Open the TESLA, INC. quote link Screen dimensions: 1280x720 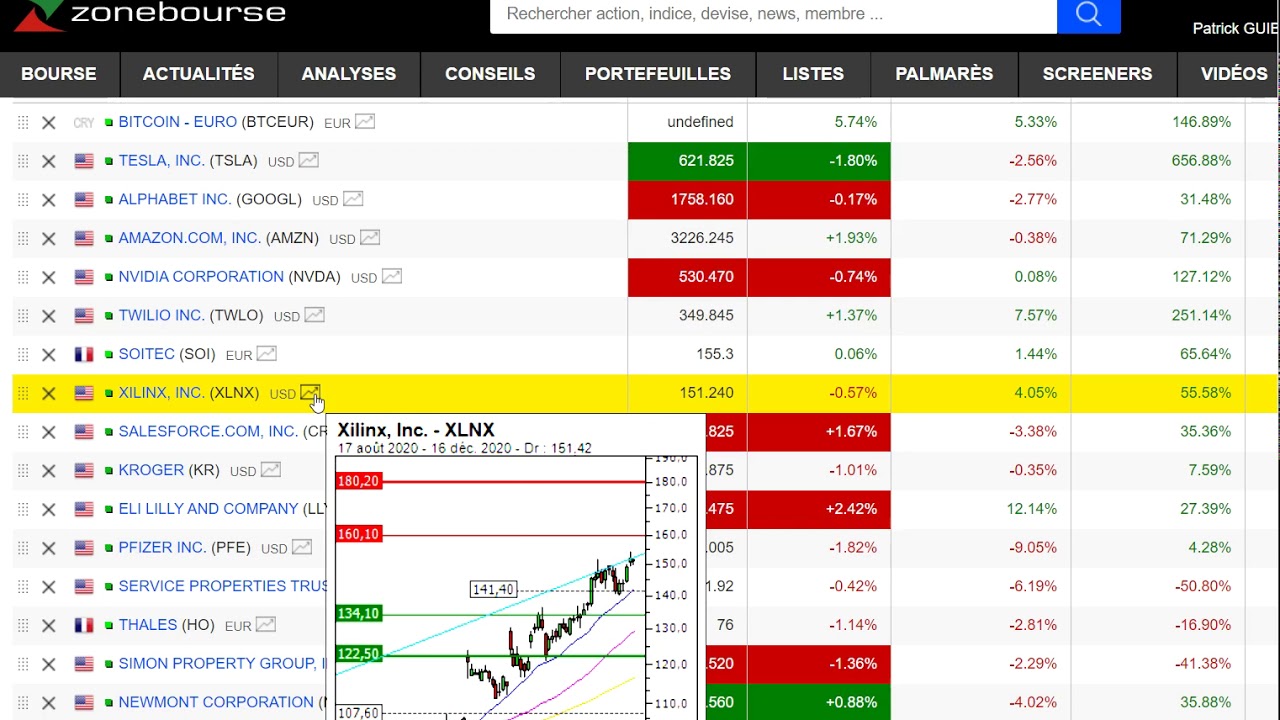click(x=162, y=161)
